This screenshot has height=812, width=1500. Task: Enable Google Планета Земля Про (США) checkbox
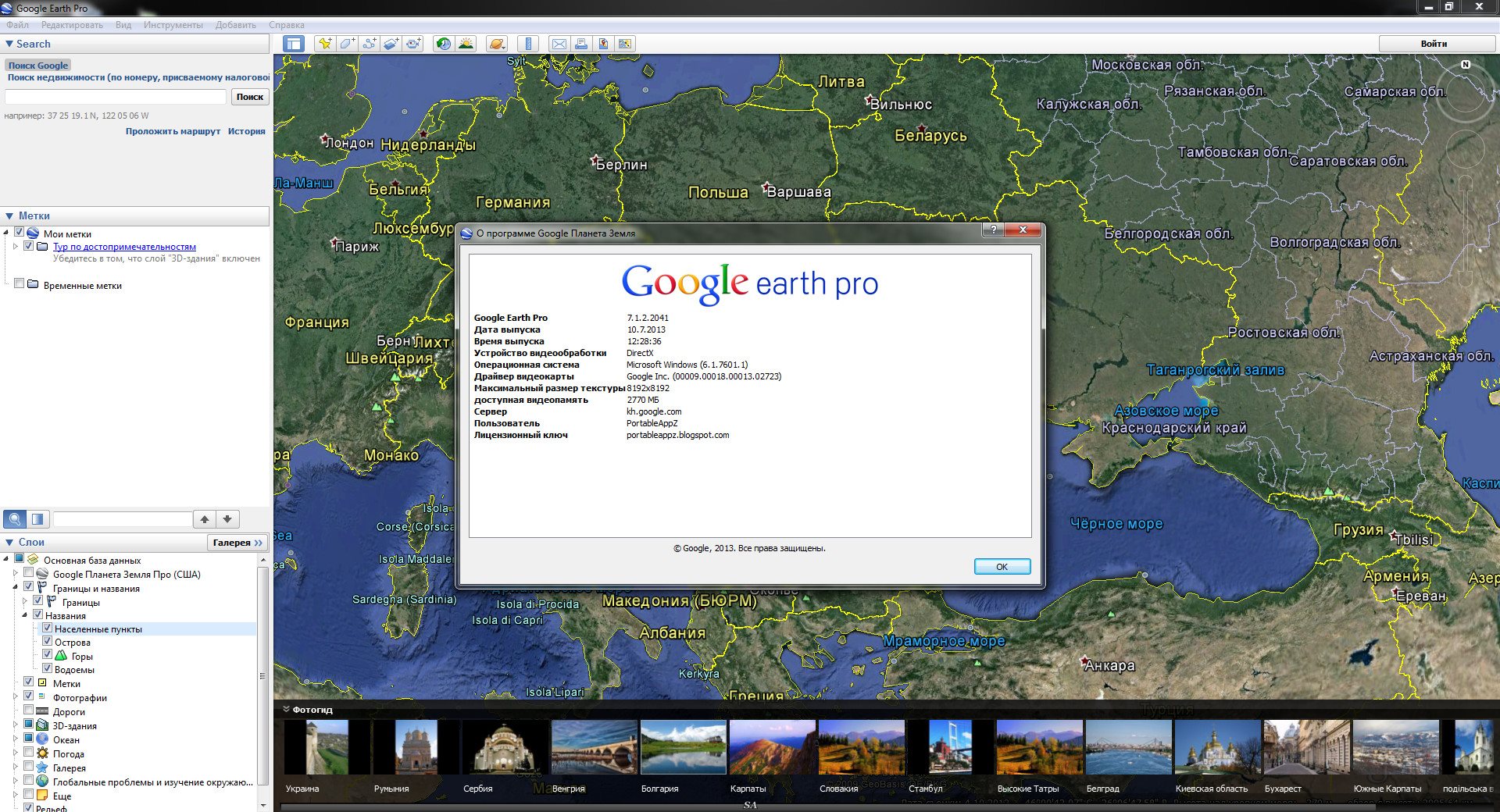click(x=29, y=573)
